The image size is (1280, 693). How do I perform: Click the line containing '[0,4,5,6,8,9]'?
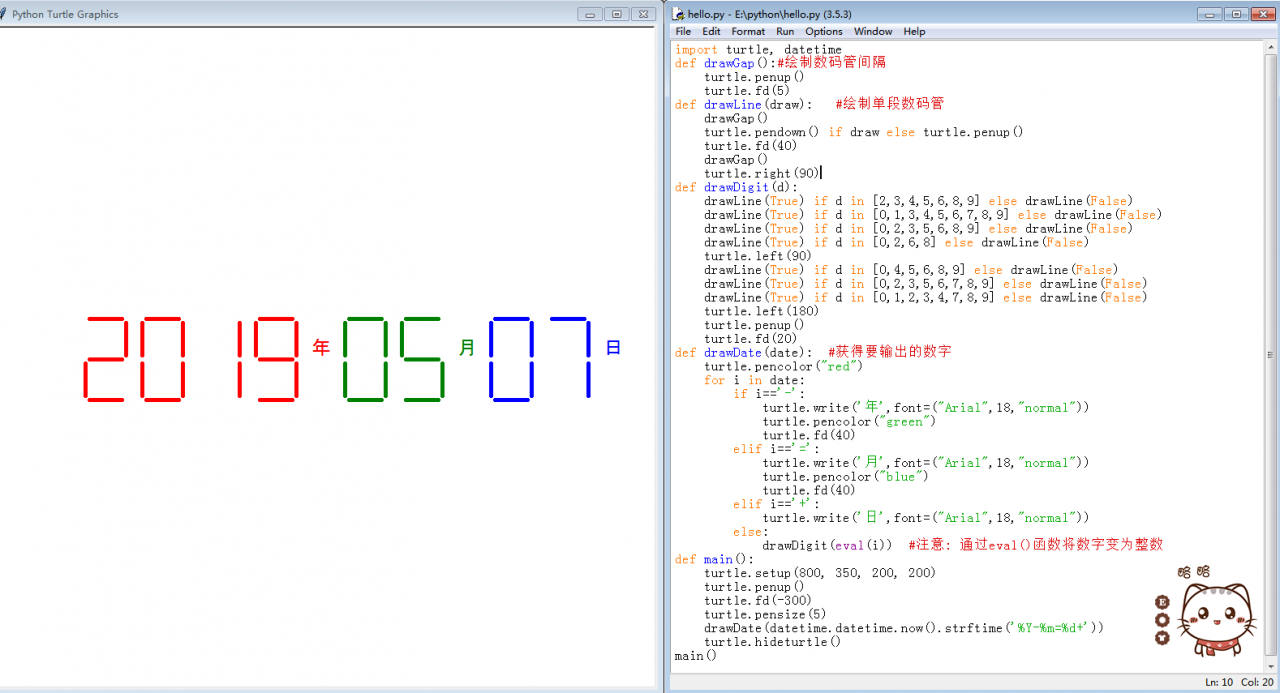(910, 269)
